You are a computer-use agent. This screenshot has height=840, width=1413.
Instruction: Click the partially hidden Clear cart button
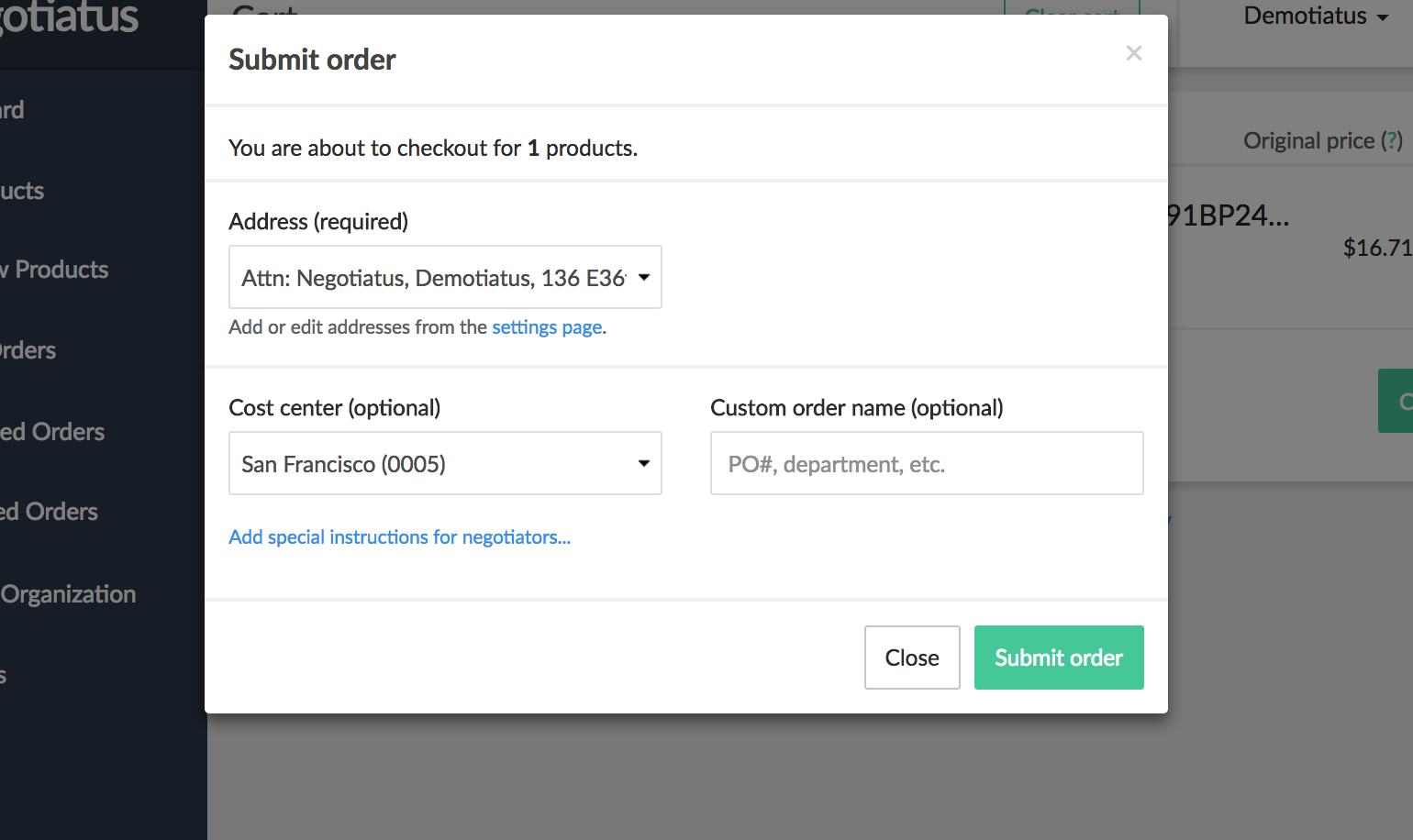[1072, 9]
